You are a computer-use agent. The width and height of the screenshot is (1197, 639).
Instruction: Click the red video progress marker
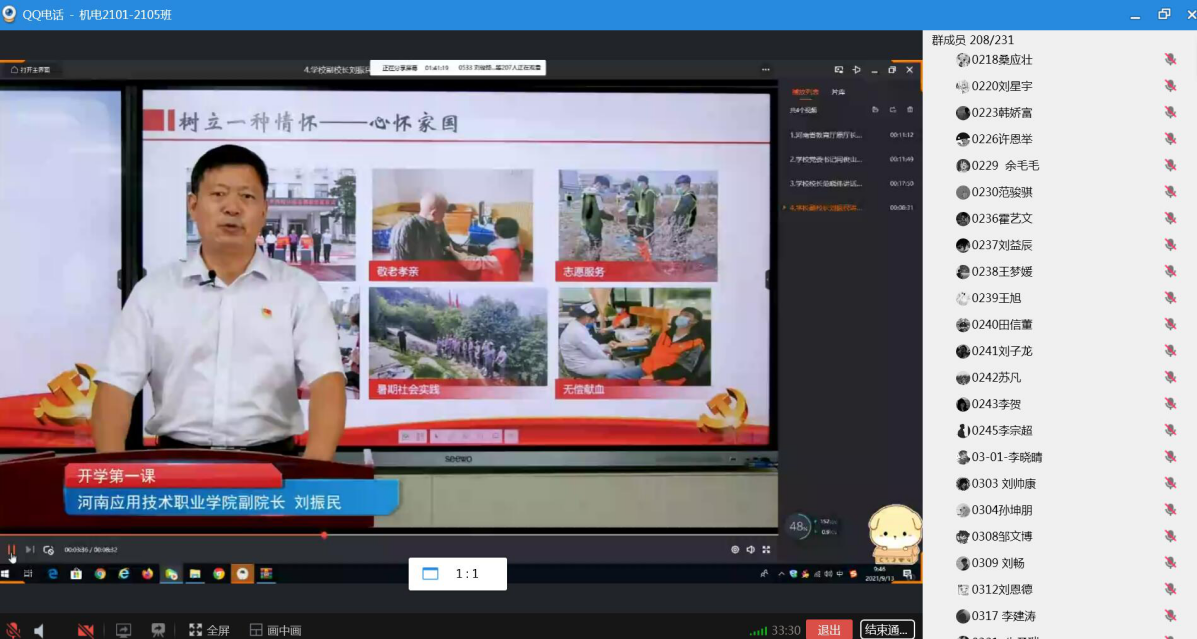click(324, 535)
